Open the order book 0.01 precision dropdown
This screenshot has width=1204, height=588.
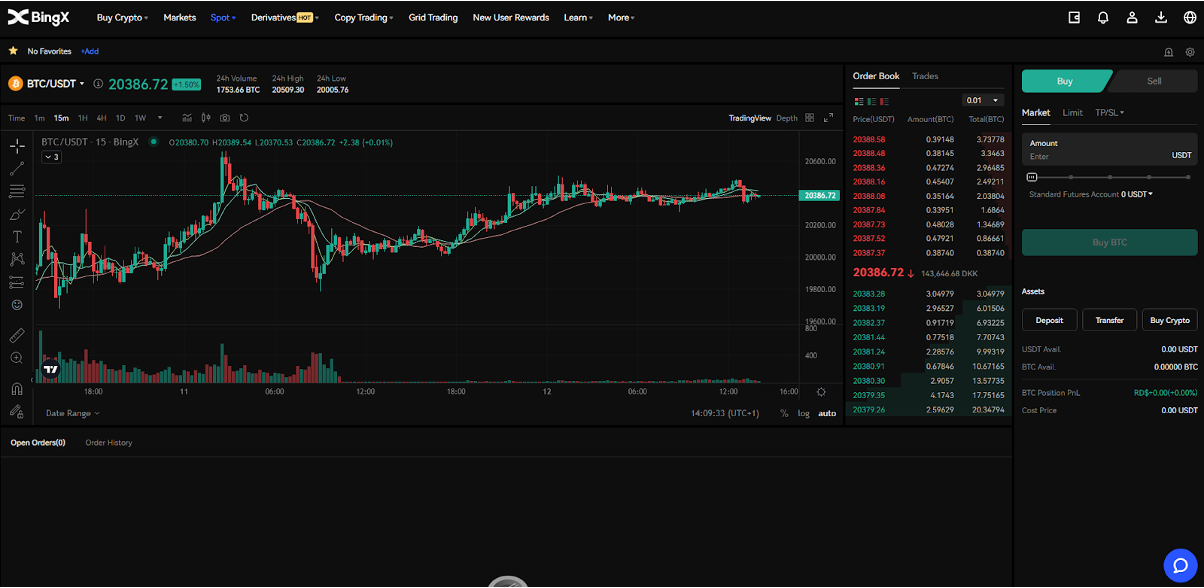pyautogui.click(x=981, y=100)
